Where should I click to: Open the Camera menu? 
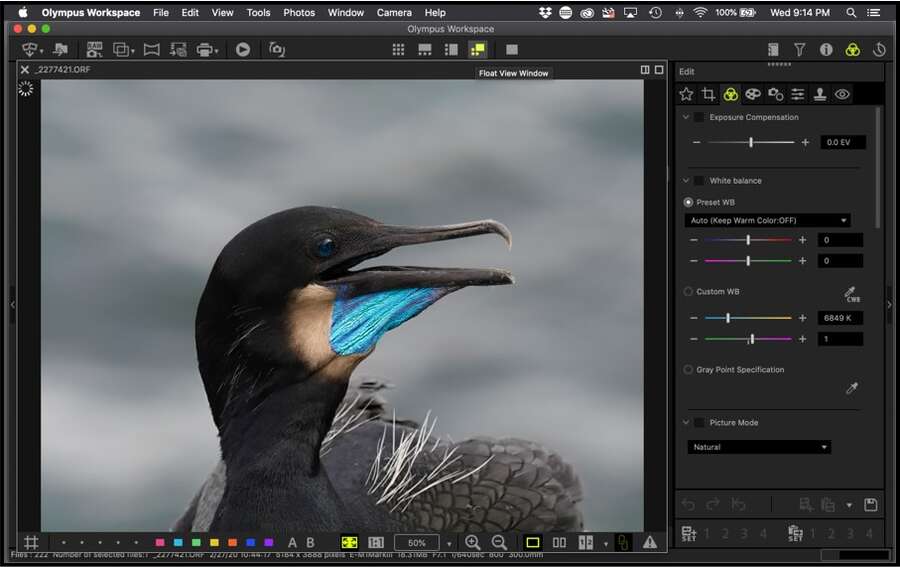click(x=394, y=13)
